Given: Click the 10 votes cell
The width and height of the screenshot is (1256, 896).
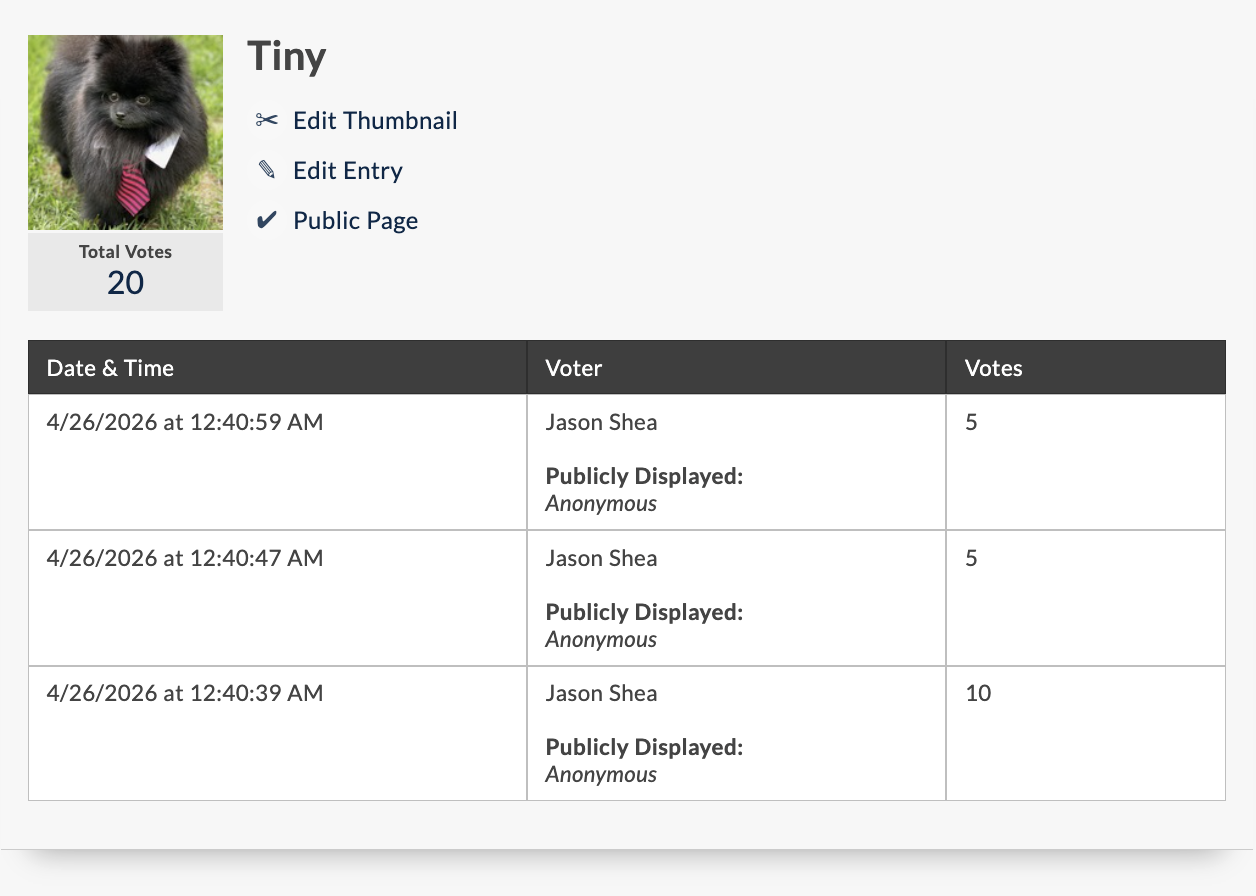Looking at the screenshot, I should coord(1085,733).
